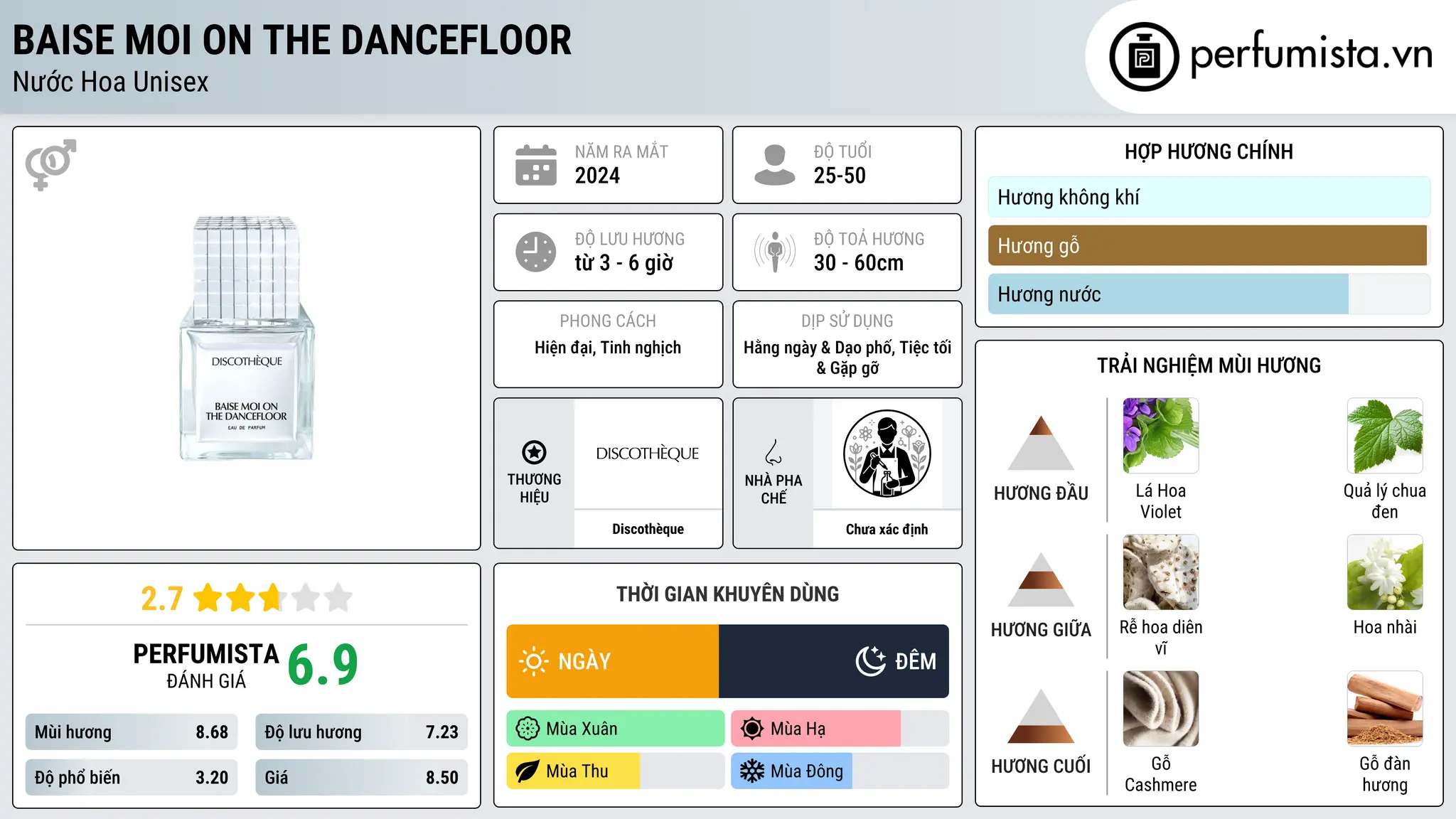Click the snowflake icon for Mùa Đông

pos(752,771)
